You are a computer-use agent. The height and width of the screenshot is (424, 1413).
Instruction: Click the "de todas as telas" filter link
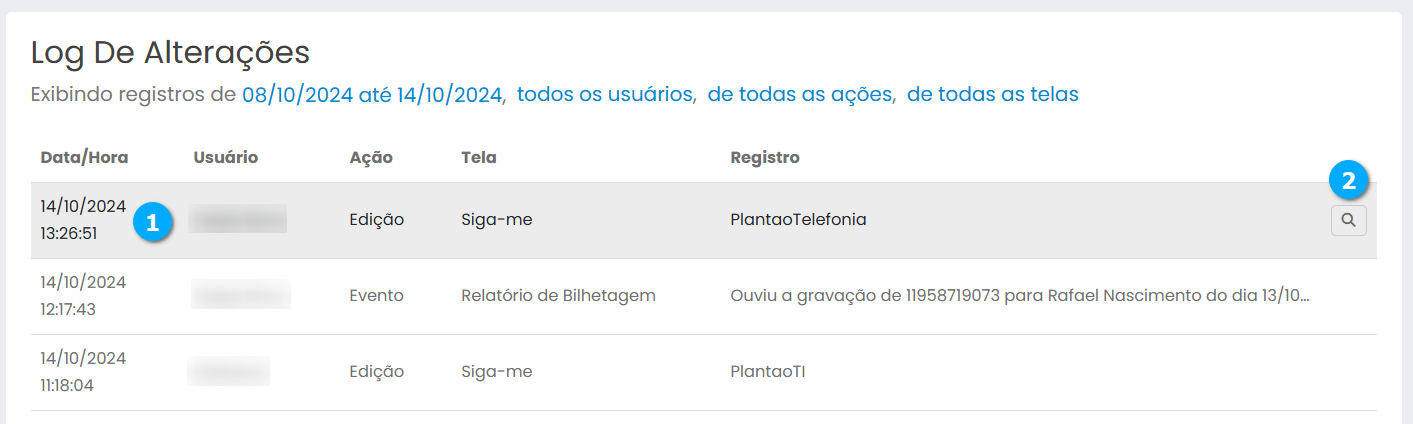click(x=992, y=95)
